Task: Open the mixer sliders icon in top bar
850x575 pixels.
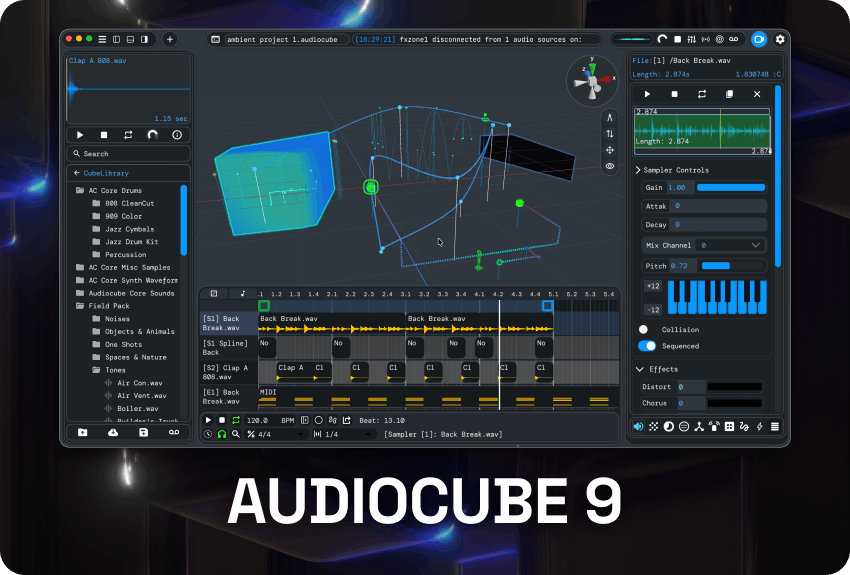Action: pyautogui.click(x=691, y=39)
